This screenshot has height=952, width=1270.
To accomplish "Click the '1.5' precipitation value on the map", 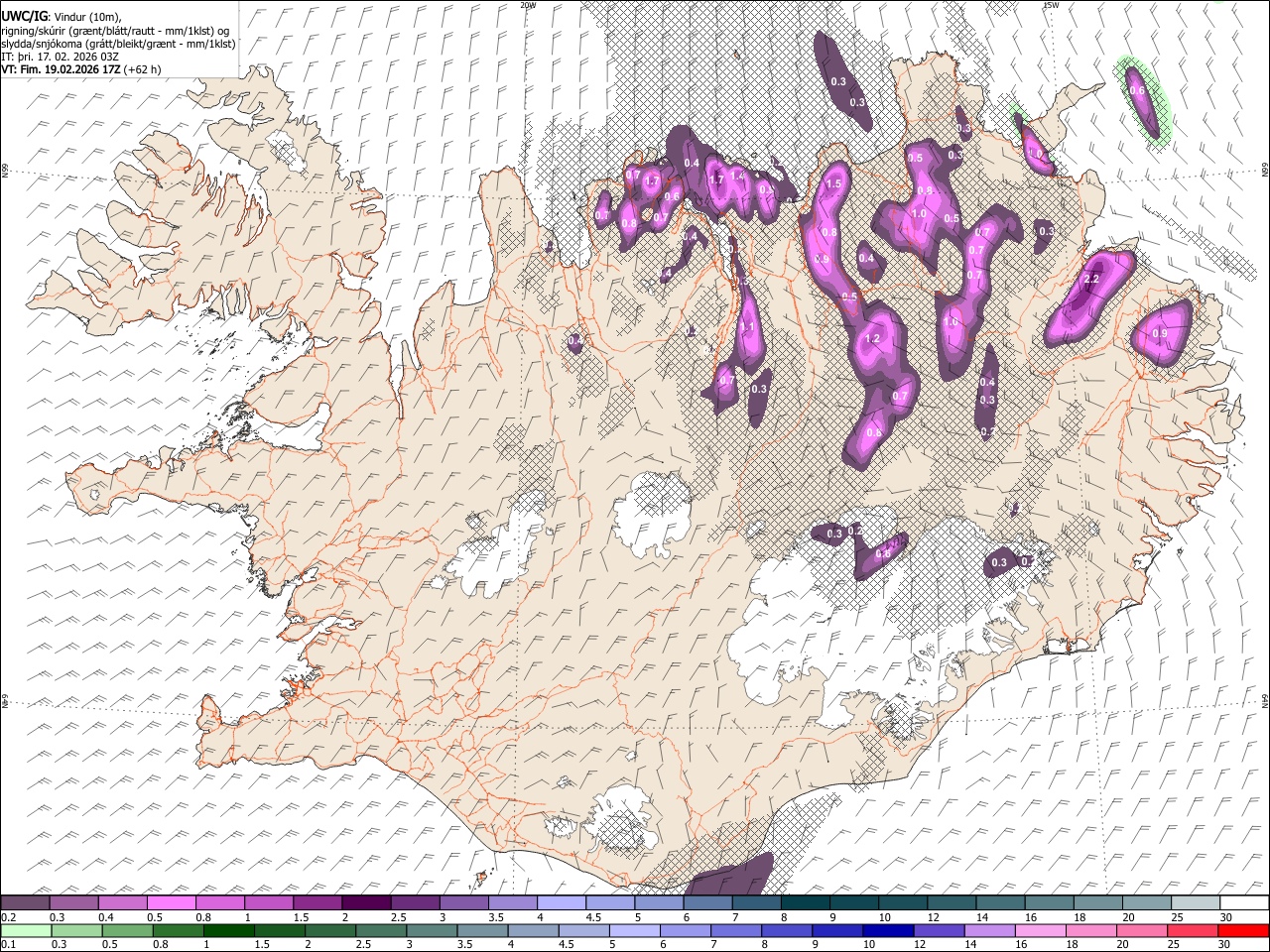I will [833, 184].
